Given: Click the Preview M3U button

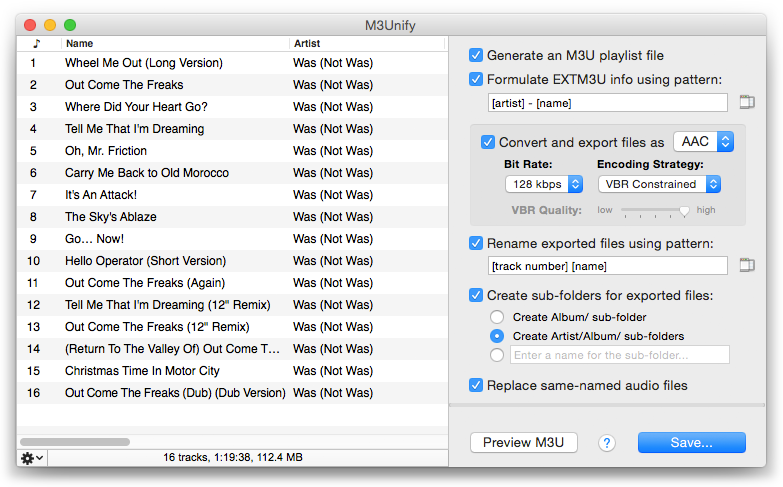Looking at the screenshot, I should [x=523, y=443].
